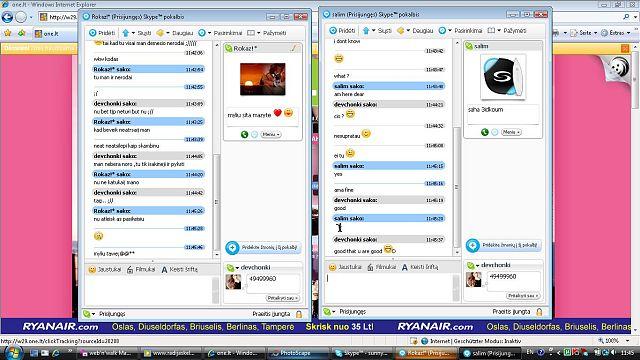Click the Pridėti add icon in Rokazl chat toolbar

click(93, 33)
